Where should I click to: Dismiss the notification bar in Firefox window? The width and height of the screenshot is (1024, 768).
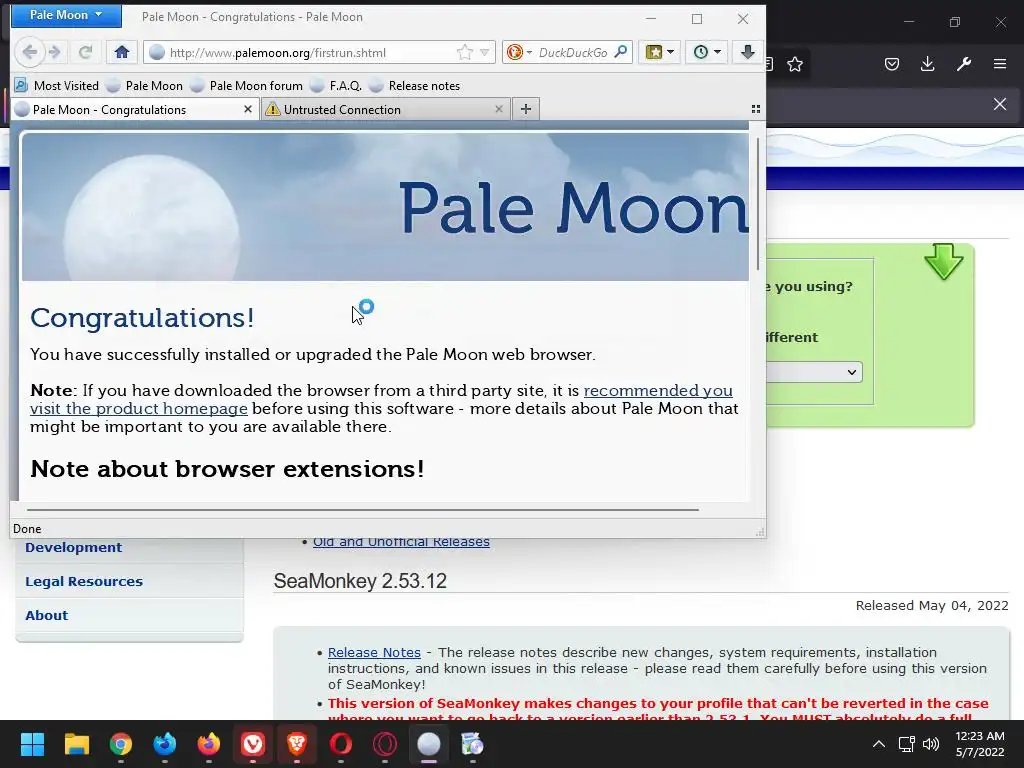[x=1000, y=104]
